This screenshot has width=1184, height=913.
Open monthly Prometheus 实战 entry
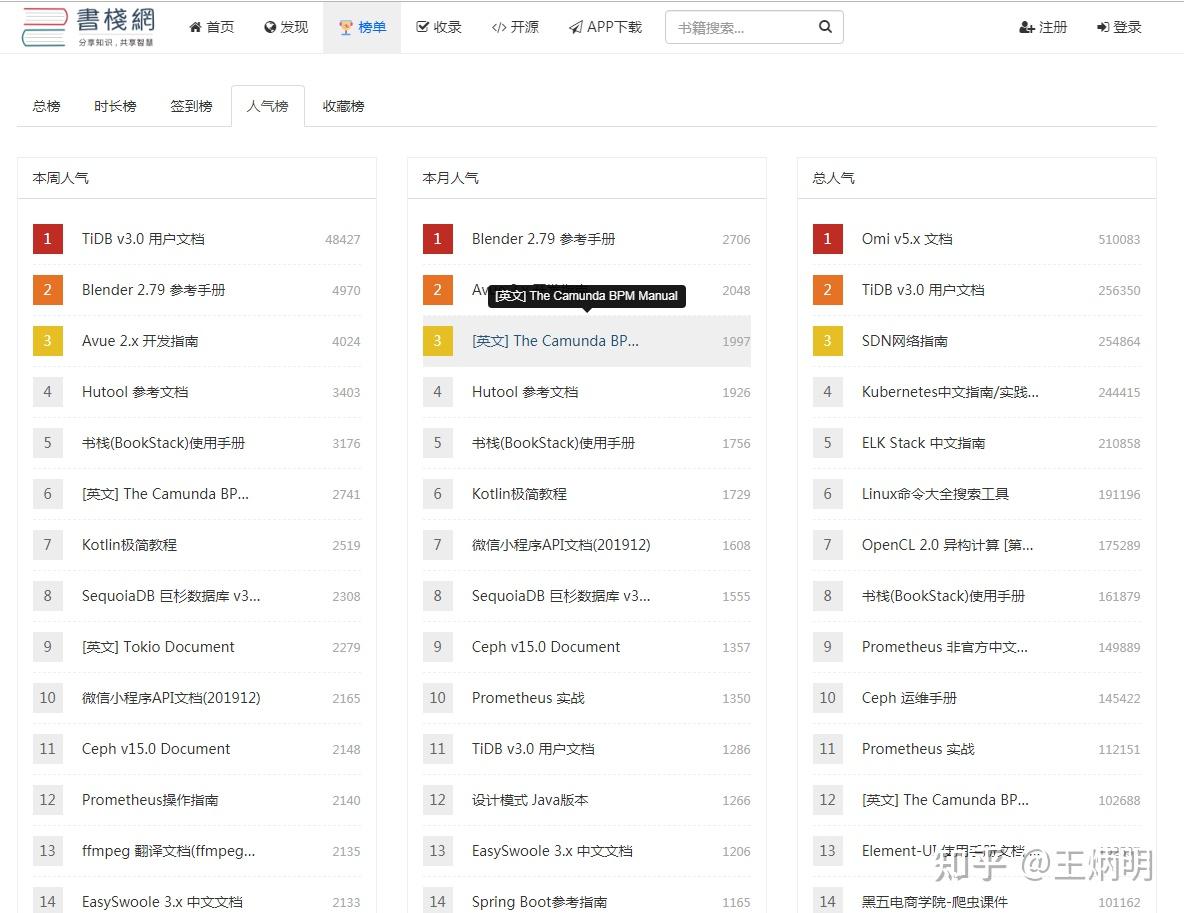(529, 698)
